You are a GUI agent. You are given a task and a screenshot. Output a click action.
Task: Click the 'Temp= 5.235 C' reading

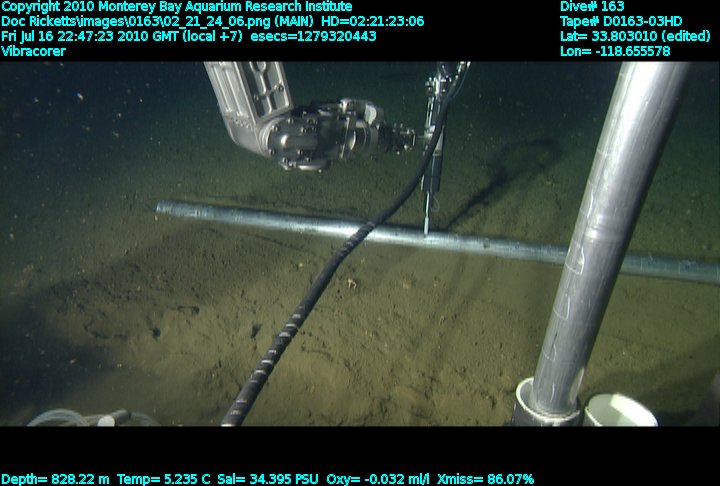(163, 479)
